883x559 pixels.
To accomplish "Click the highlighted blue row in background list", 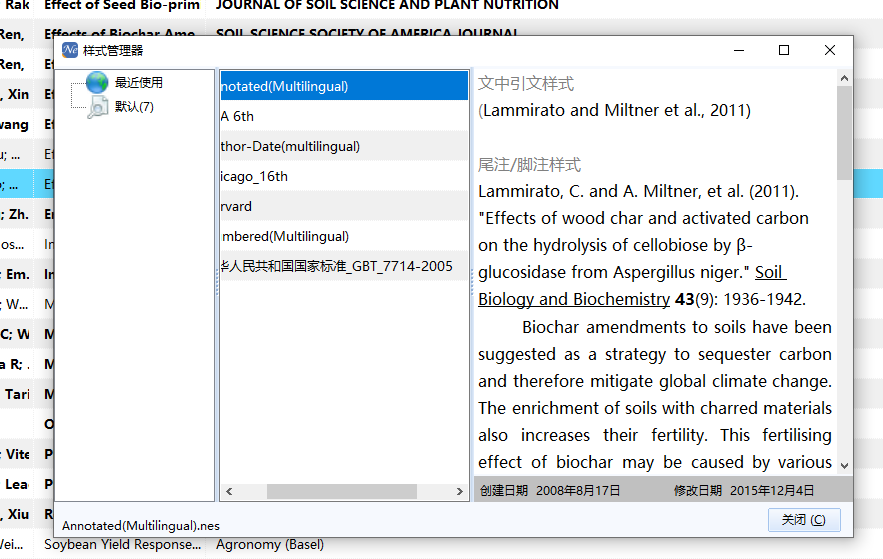I will [x=27, y=184].
